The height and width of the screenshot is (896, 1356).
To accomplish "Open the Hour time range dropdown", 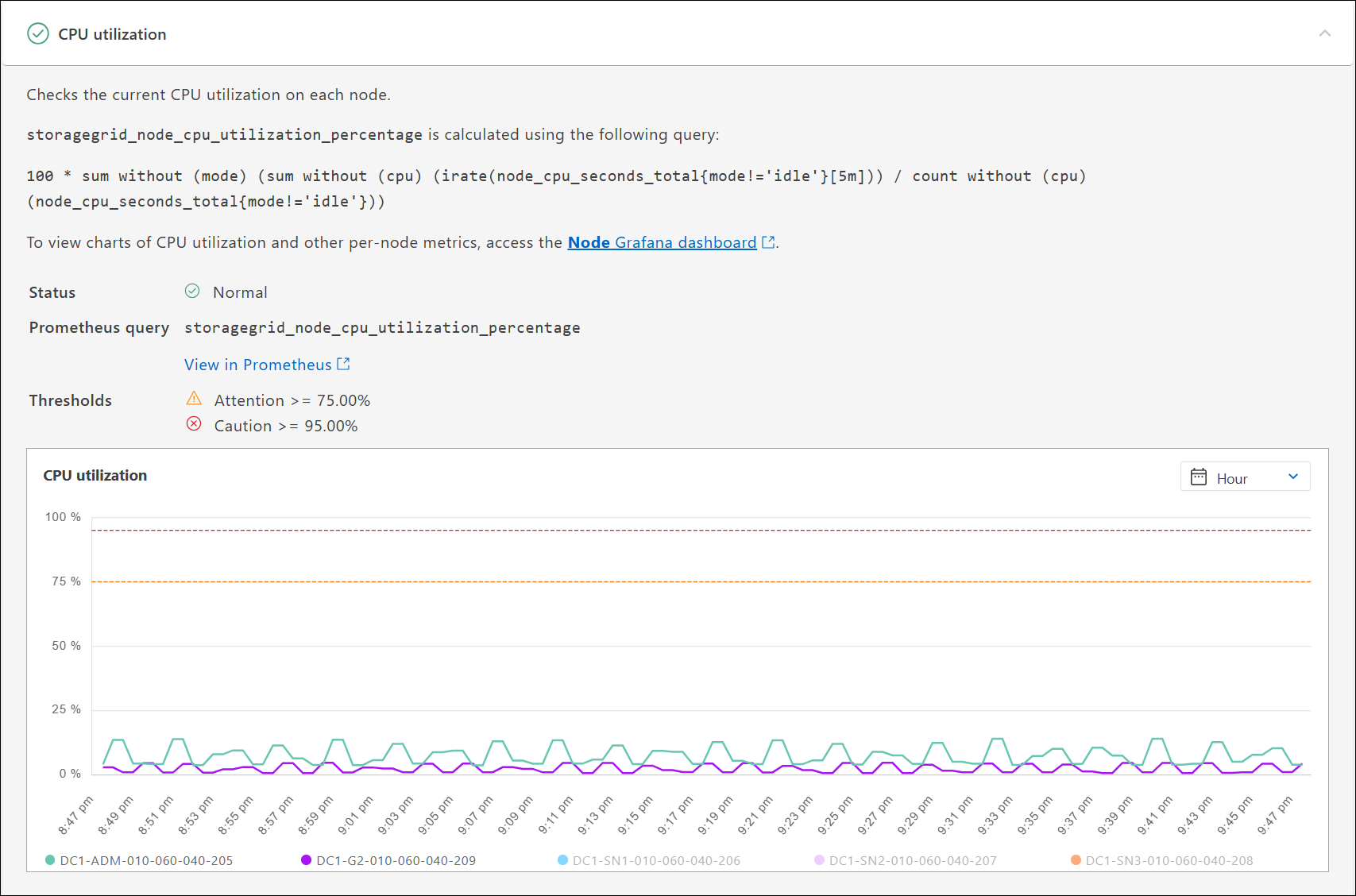I will 1245,477.
